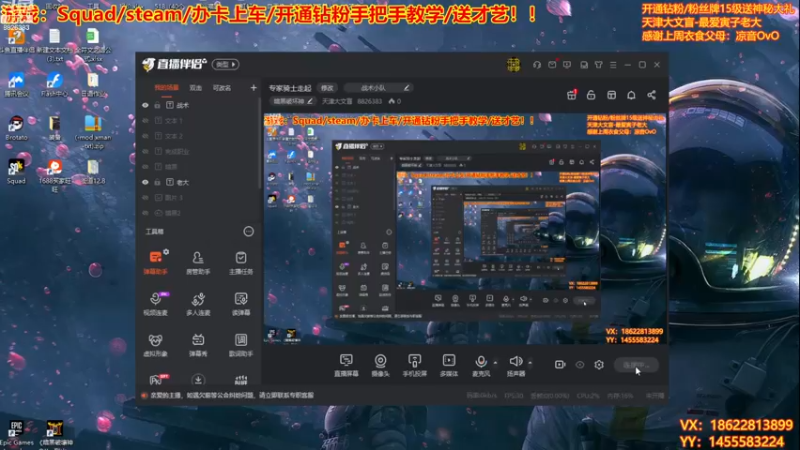
Task: Click the start streaming button at bottom right
Action: pos(637,365)
